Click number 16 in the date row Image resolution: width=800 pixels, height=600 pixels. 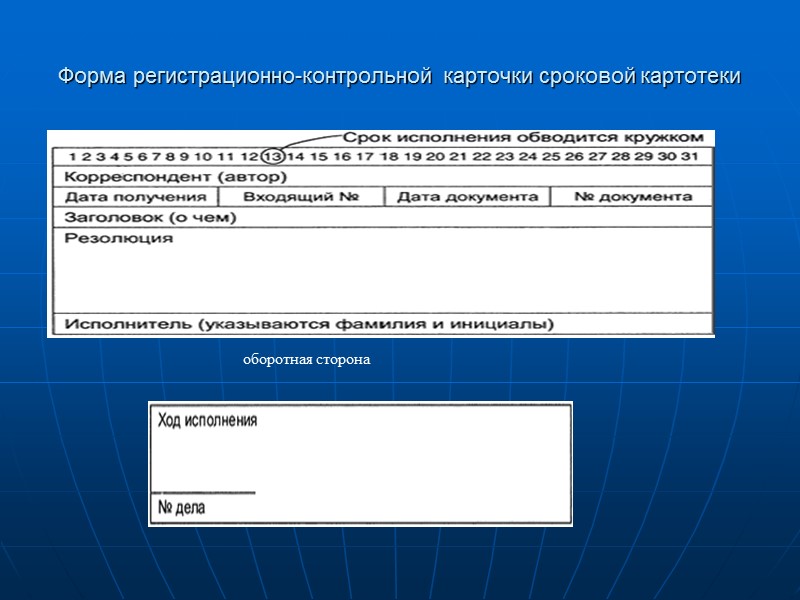342,156
